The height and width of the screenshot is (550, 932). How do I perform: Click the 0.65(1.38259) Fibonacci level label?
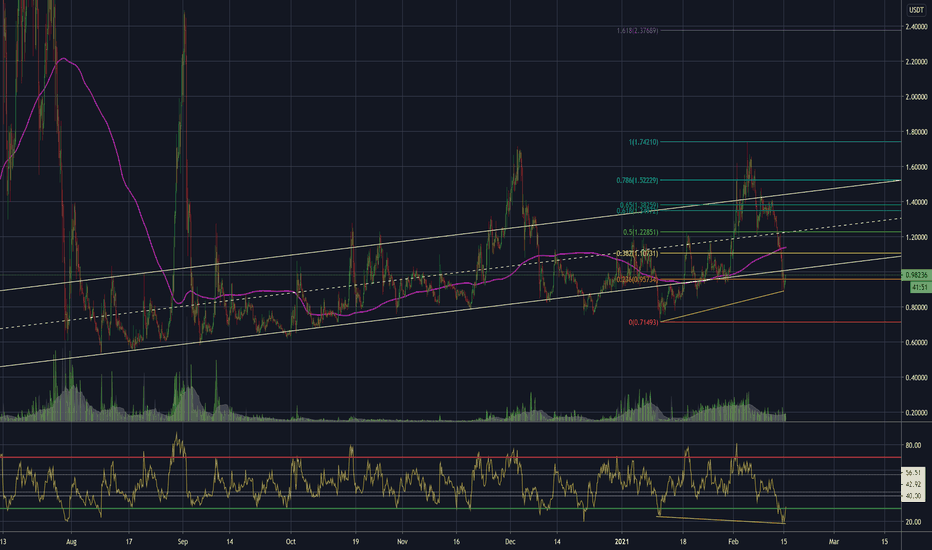click(x=639, y=205)
